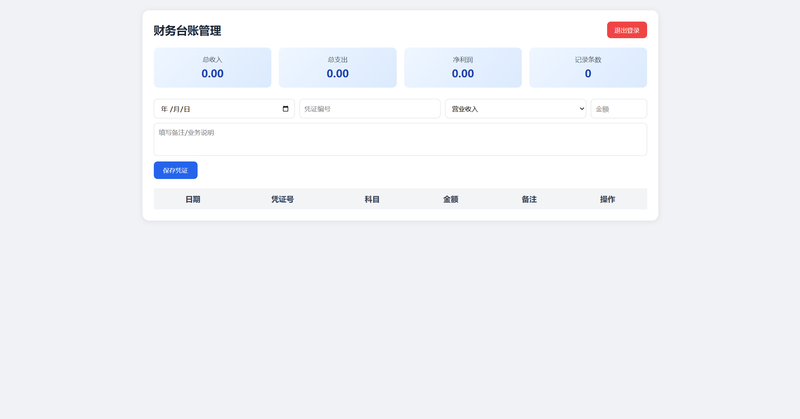The height and width of the screenshot is (419, 800).
Task: Select the 净利润 summary card
Action: [463, 67]
